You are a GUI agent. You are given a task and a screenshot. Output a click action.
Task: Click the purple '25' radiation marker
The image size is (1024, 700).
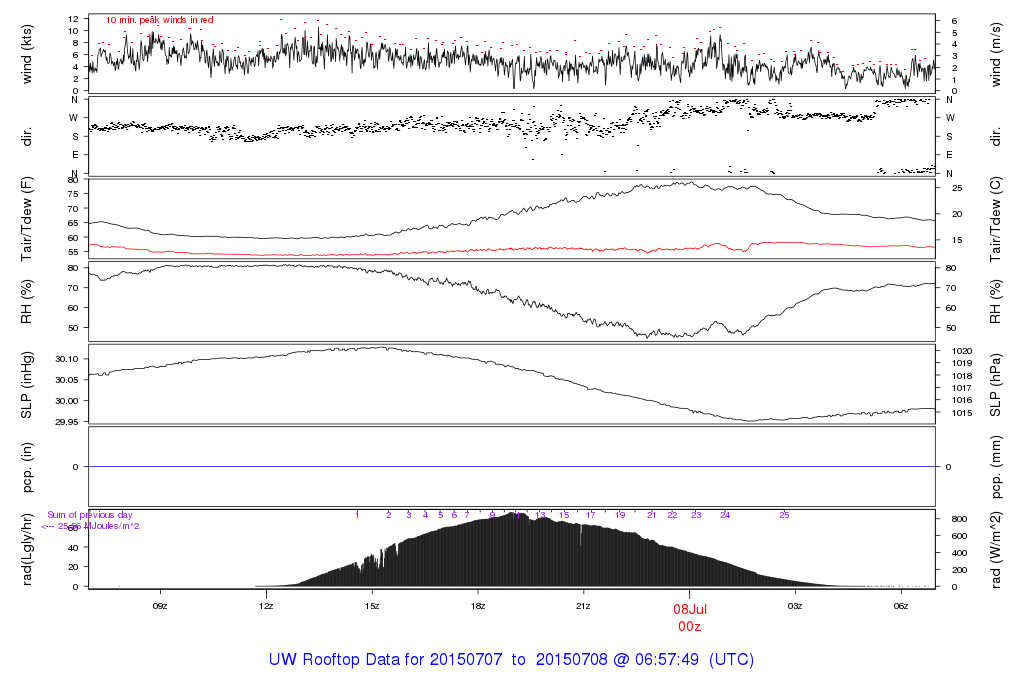(784, 515)
